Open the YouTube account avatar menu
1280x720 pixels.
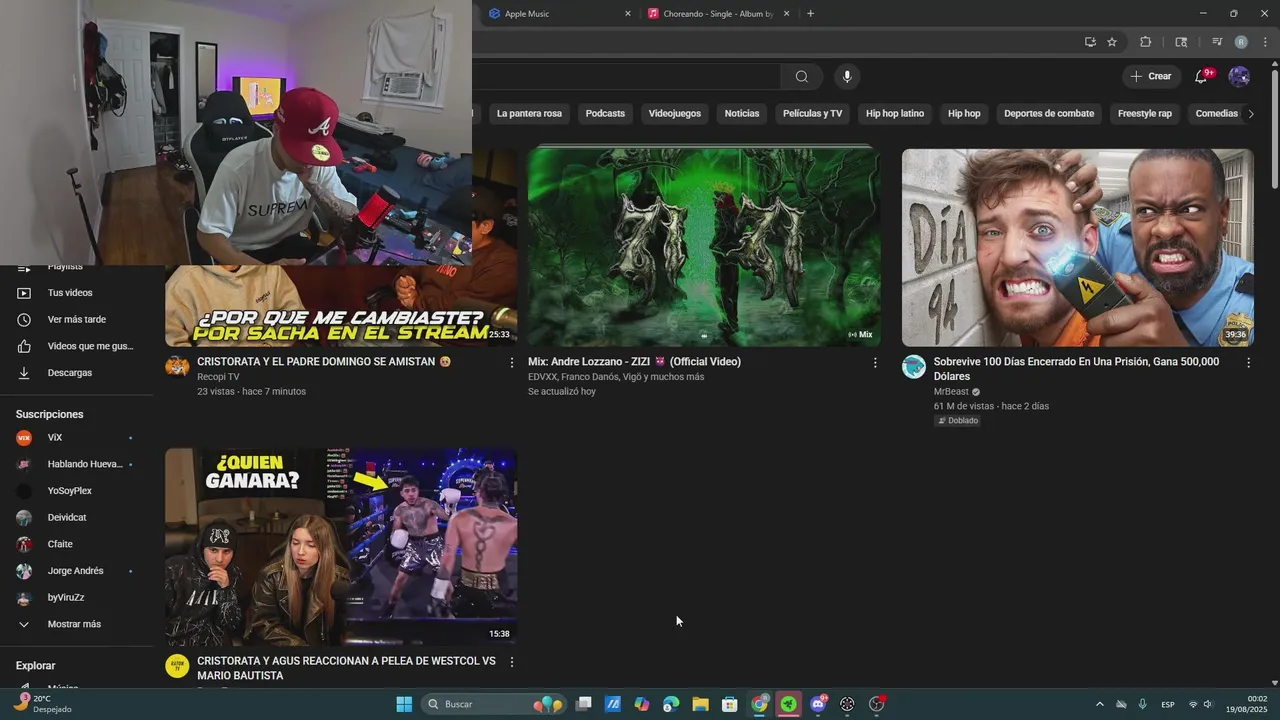coord(1239,77)
